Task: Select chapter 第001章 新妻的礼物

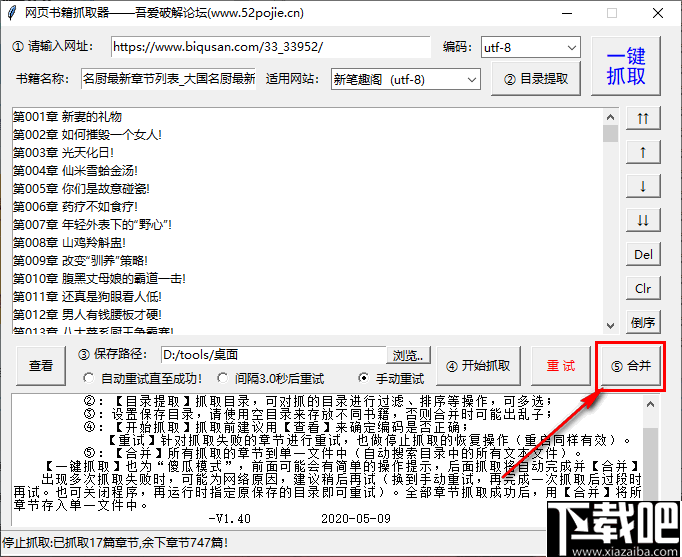Action: 67,117
